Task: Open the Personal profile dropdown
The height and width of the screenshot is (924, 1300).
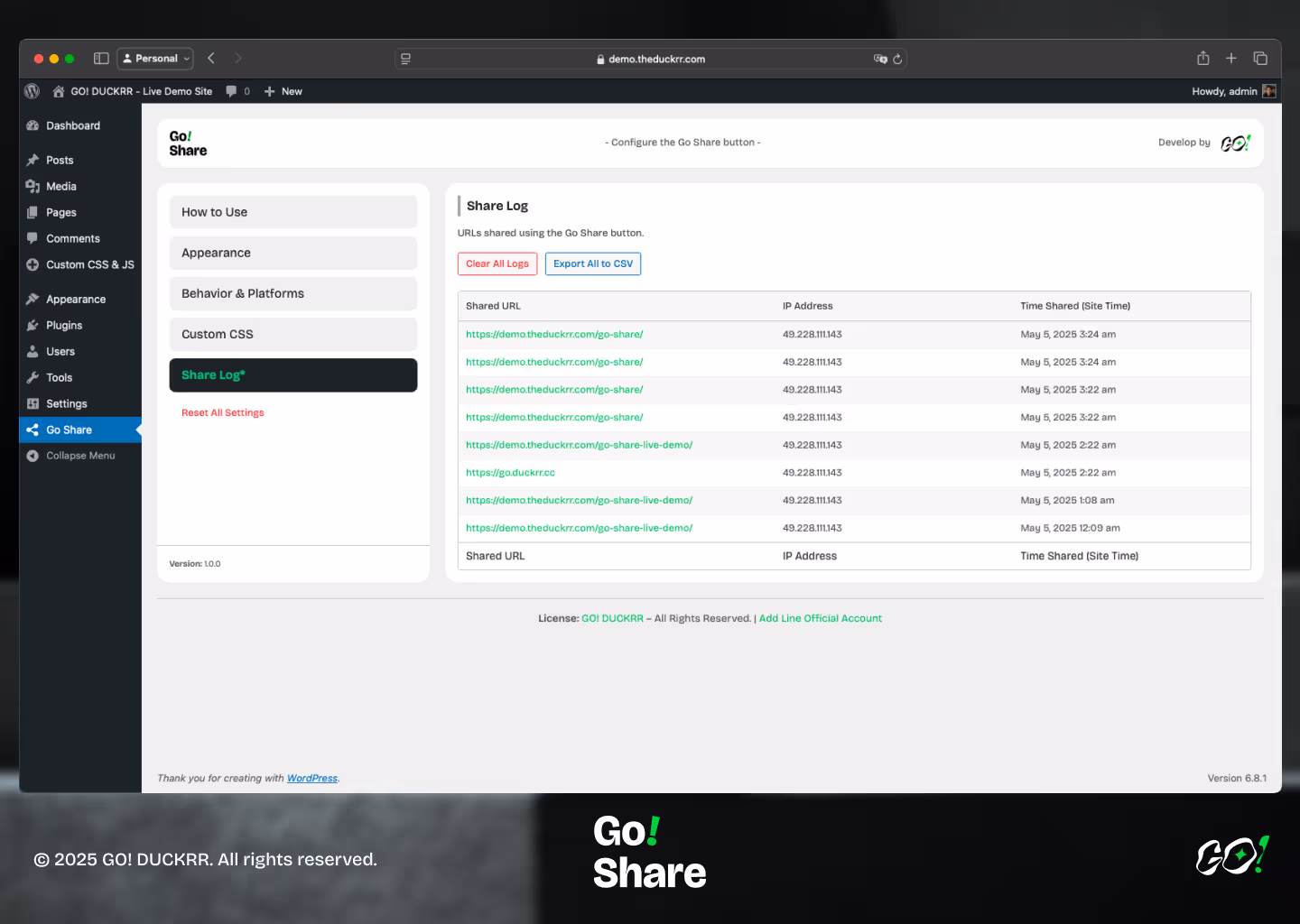Action: coord(155,59)
